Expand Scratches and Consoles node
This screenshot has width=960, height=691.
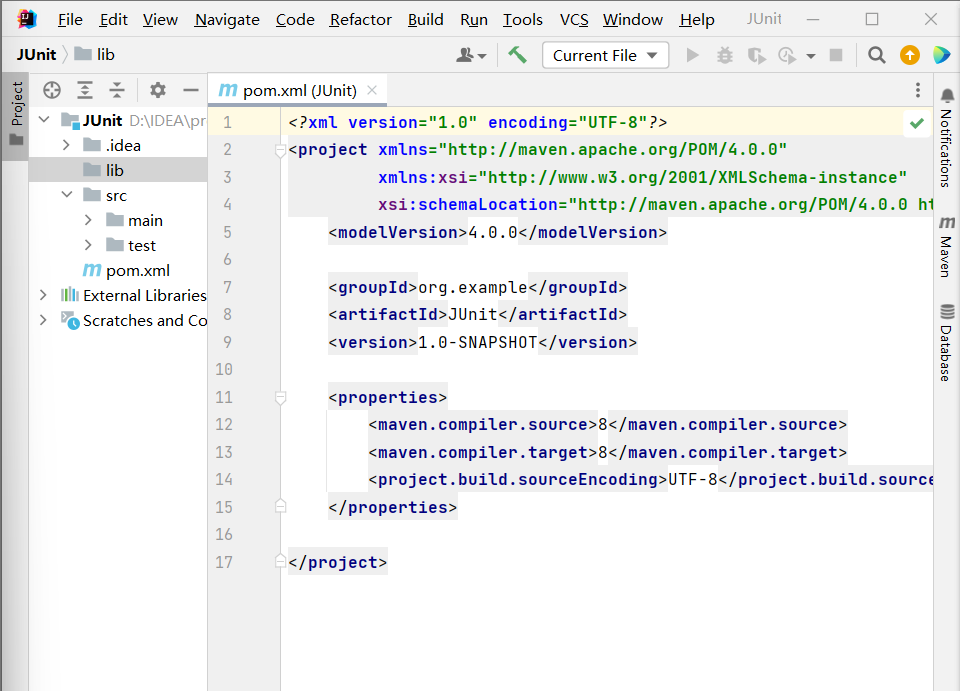pyautogui.click(x=43, y=320)
